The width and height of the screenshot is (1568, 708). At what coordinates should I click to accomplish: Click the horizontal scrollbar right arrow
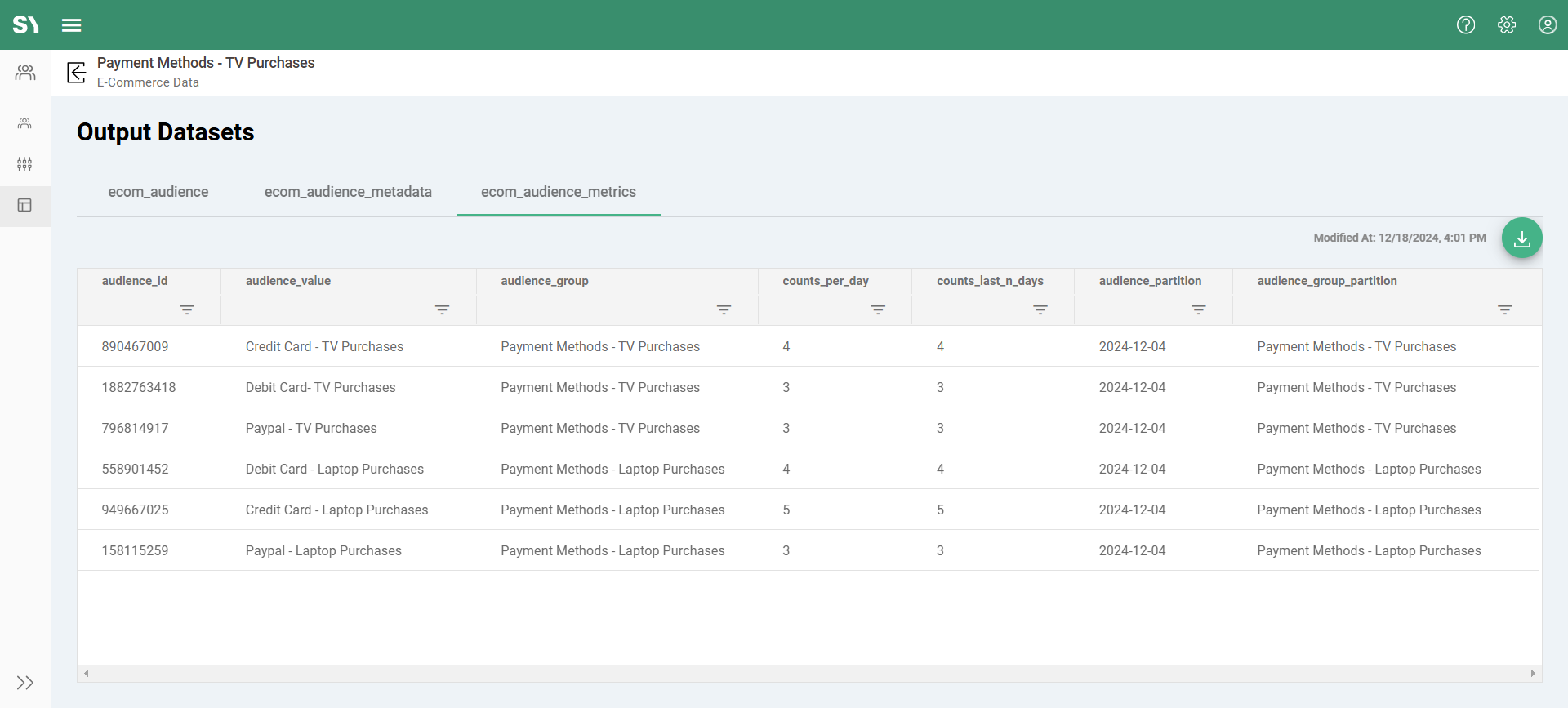[1532, 674]
